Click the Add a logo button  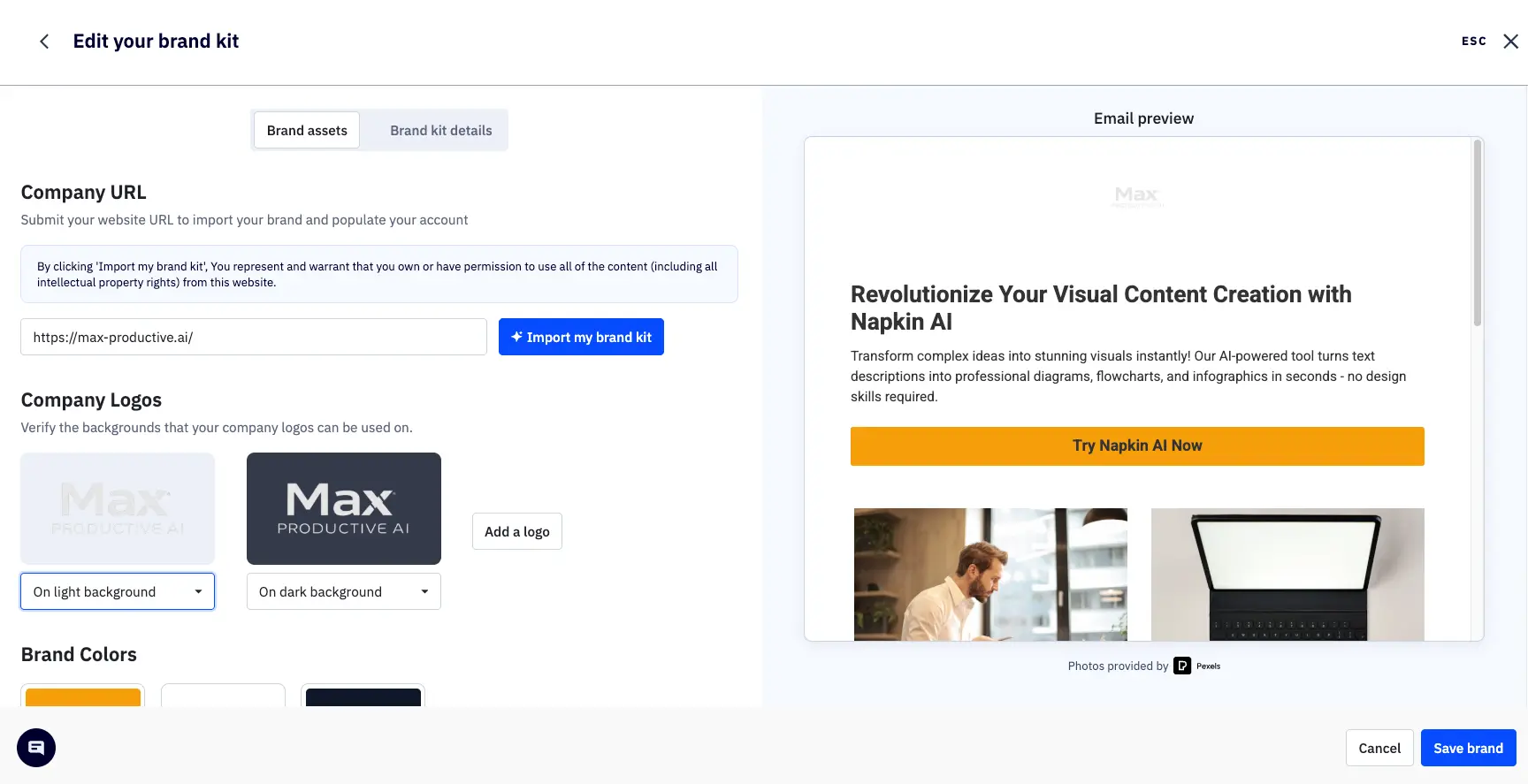pyautogui.click(x=517, y=531)
